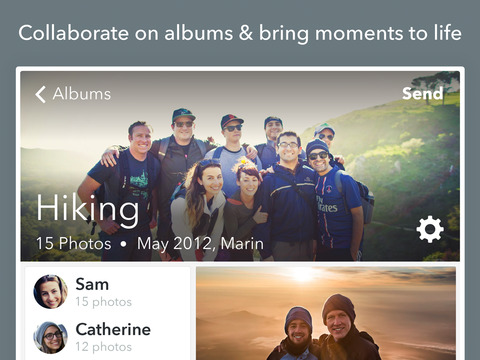Viewport: 480px width, 360px height.
Task: Tap the tree on the hillside near Send
Action: point(433,85)
